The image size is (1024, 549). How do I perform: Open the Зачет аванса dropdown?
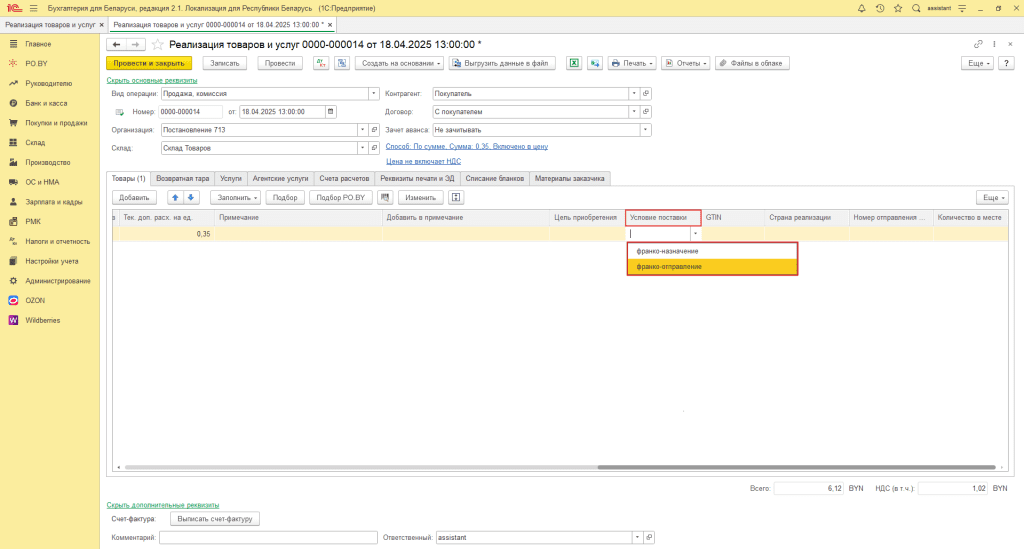pyautogui.click(x=645, y=130)
